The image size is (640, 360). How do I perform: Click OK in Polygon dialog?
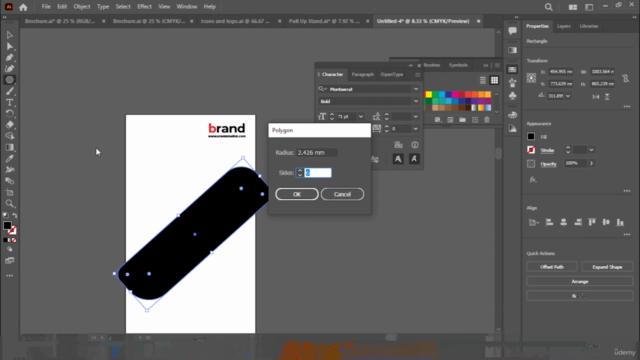pos(297,194)
